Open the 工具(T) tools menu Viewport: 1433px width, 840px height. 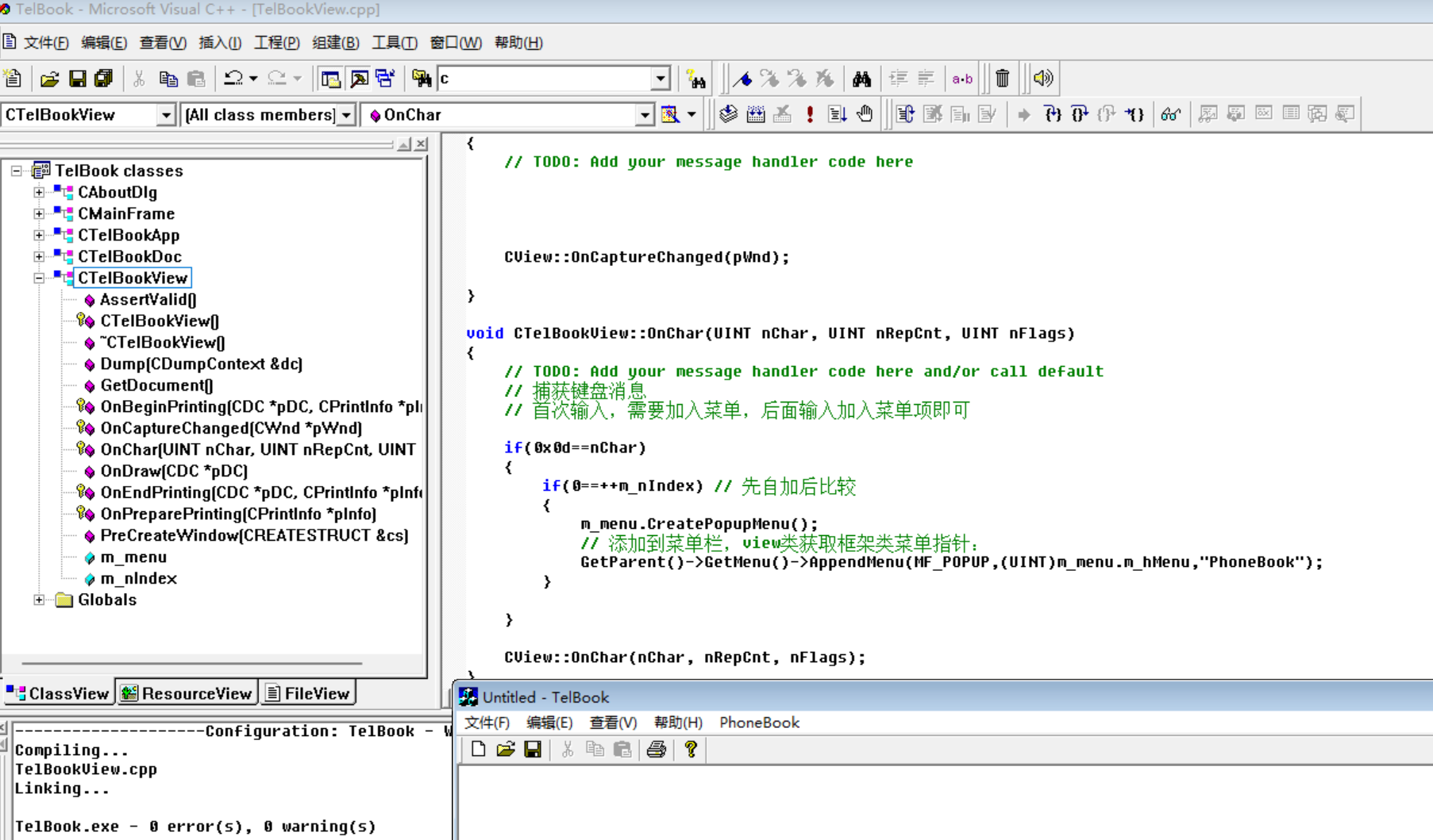(394, 43)
